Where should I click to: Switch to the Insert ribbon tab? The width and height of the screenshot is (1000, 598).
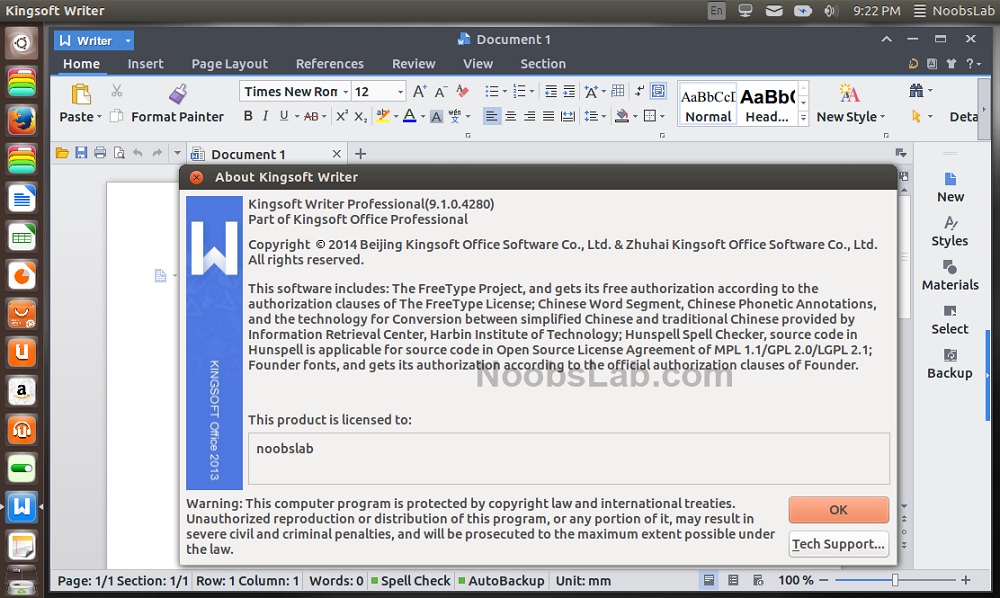click(145, 64)
